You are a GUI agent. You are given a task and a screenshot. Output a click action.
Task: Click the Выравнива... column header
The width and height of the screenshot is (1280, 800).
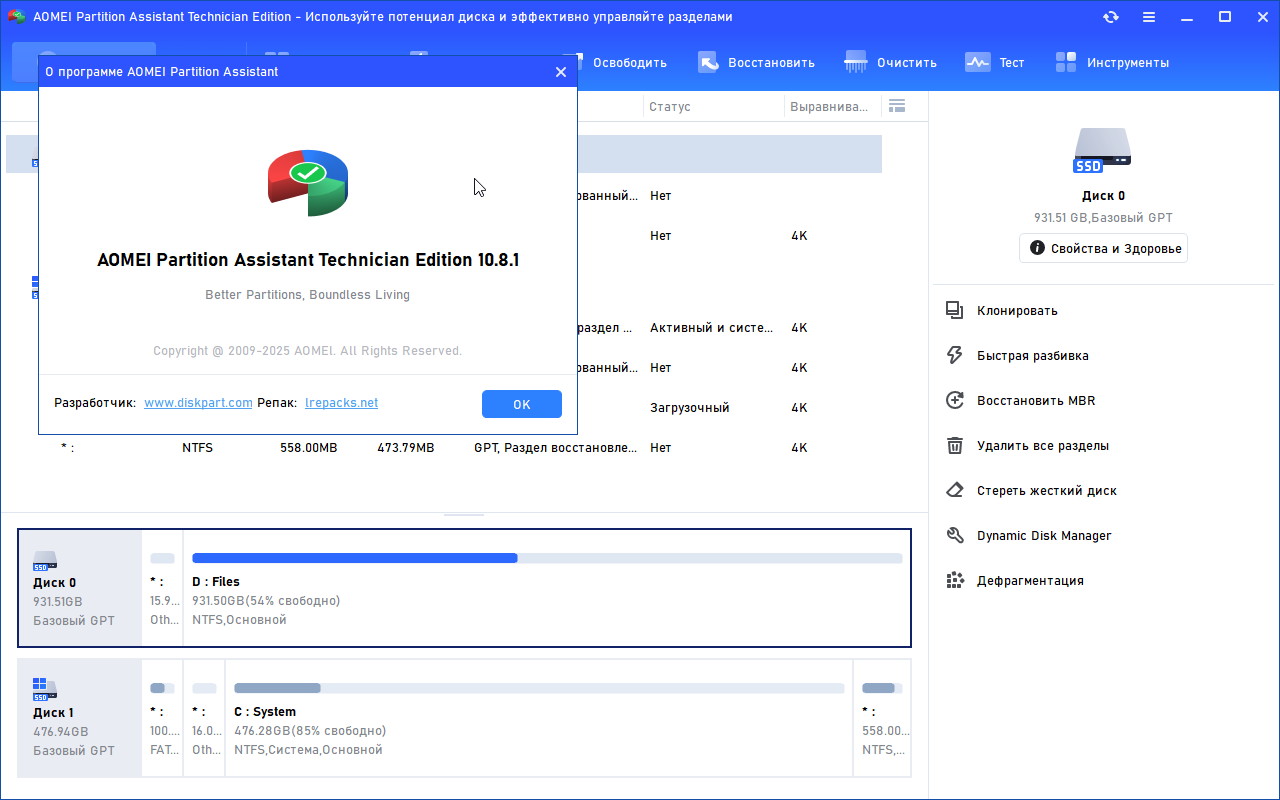[829, 106]
